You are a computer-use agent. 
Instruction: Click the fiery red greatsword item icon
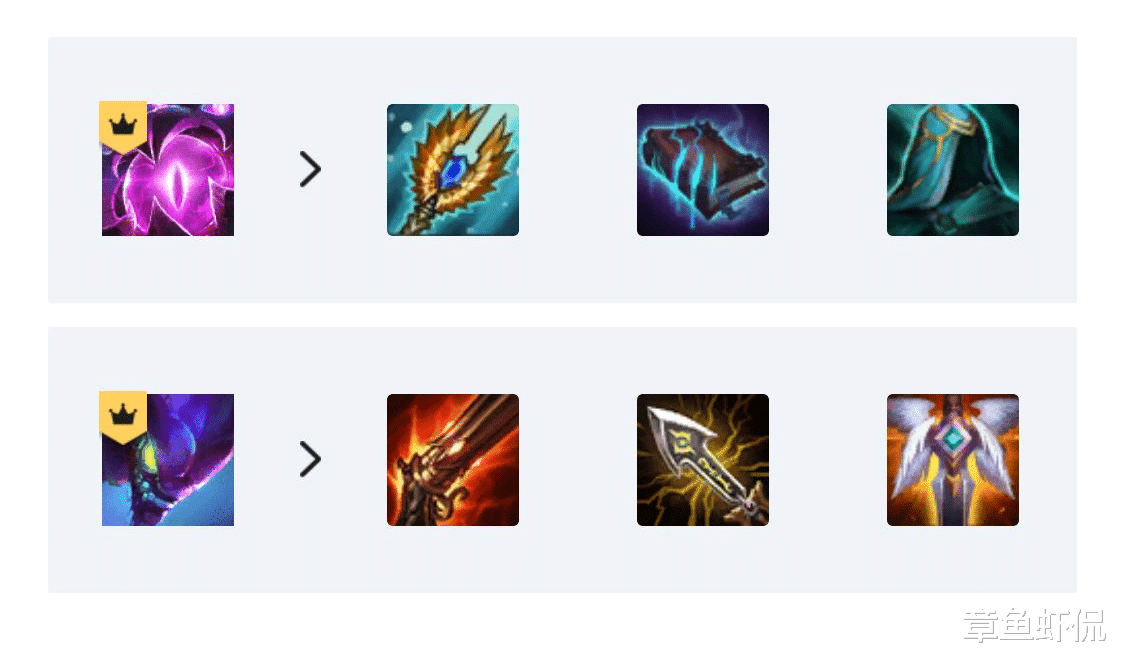[x=453, y=460]
